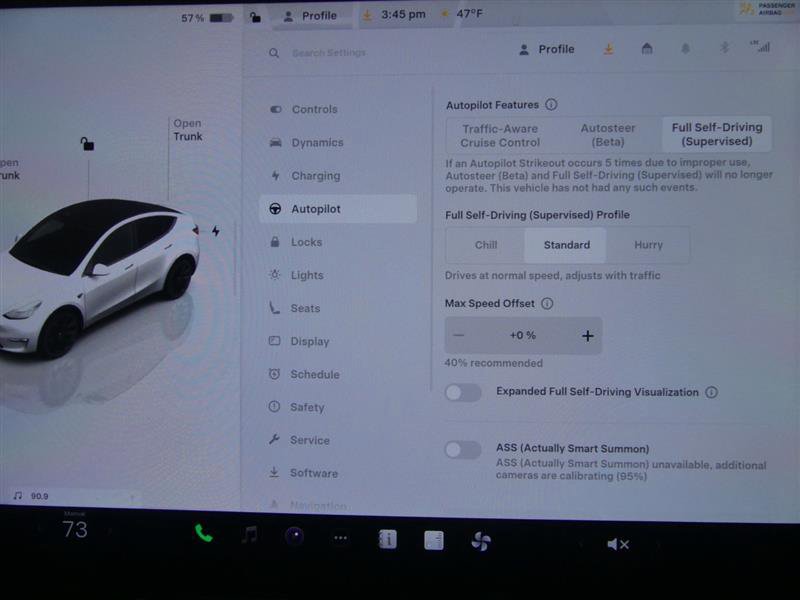Screen dimensions: 800x600
Task: Increase Max Speed Offset with the plus control
Action: click(x=588, y=335)
